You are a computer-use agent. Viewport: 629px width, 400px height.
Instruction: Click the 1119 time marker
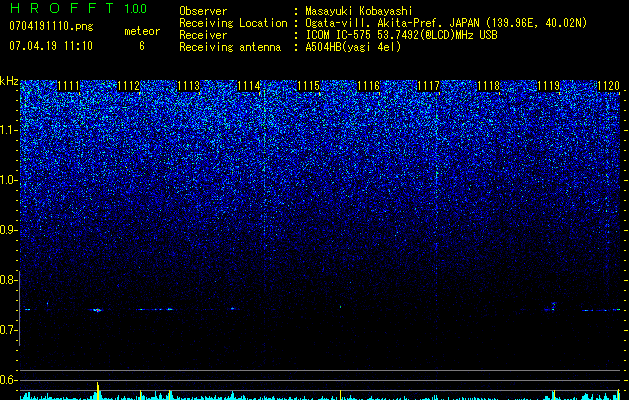point(548,86)
